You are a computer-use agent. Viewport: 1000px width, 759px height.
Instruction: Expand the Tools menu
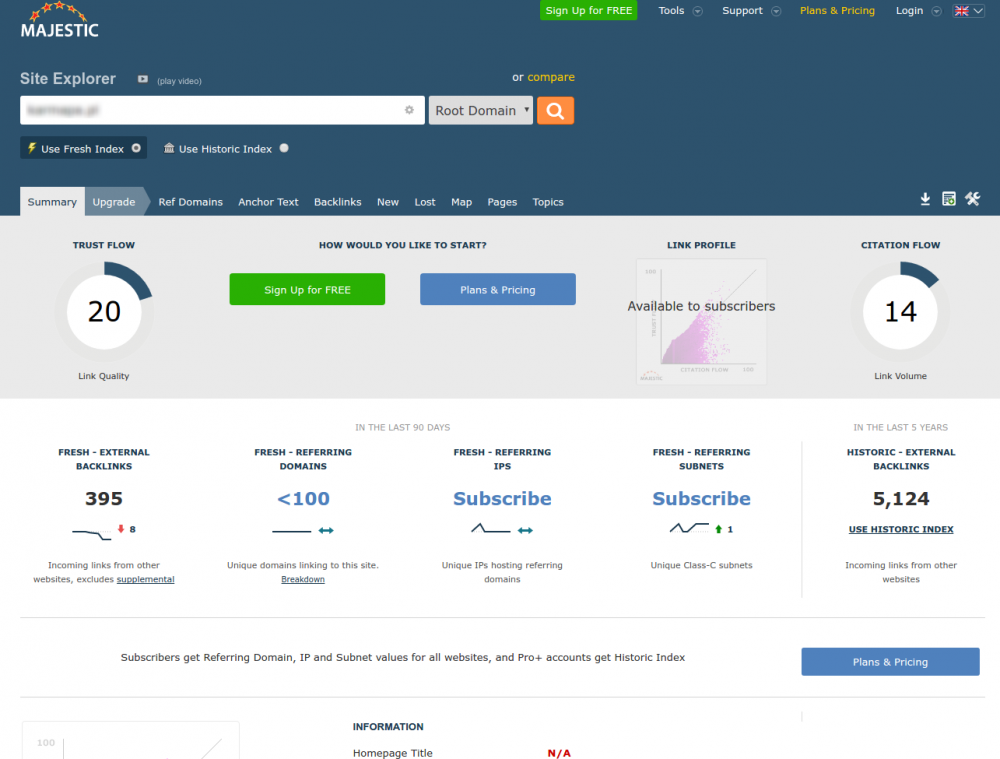coord(680,11)
